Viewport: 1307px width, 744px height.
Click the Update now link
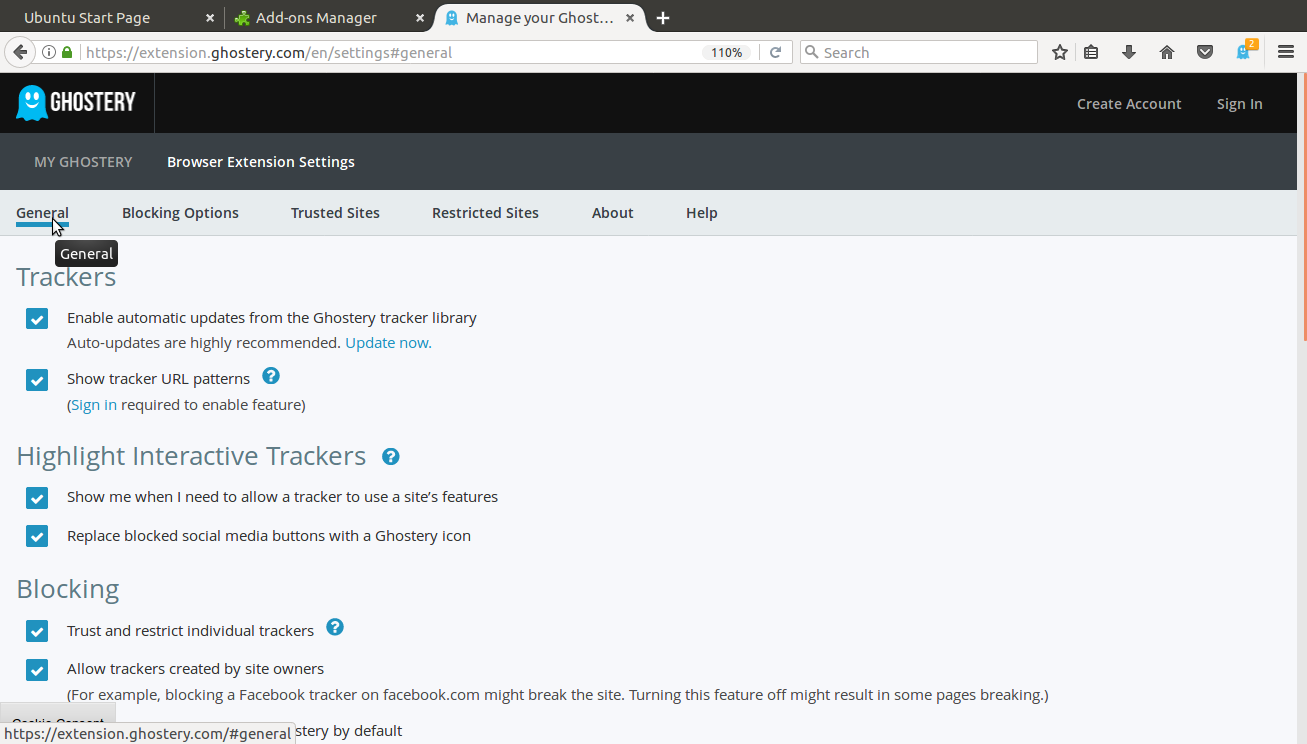388,342
